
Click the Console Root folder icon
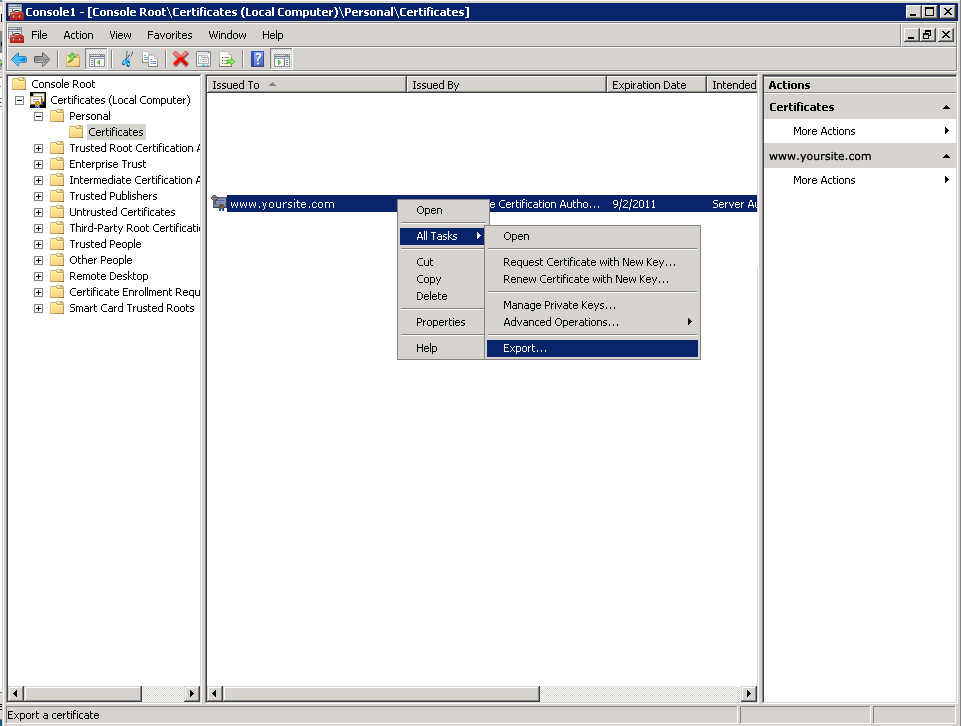(x=19, y=83)
